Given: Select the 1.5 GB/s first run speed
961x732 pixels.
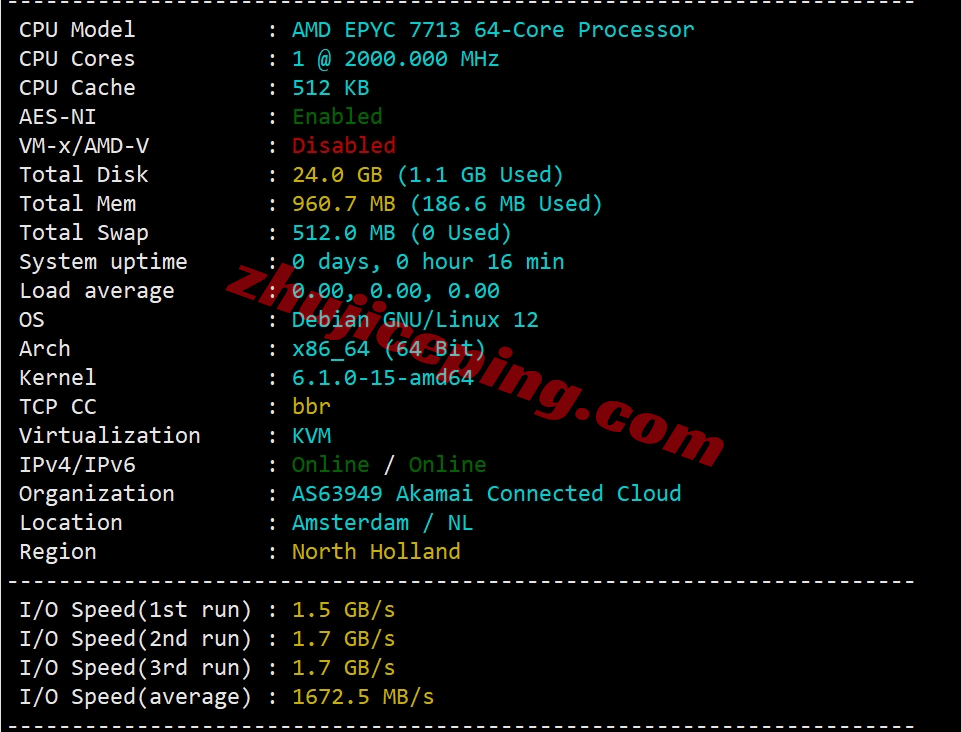Looking at the screenshot, I should point(343,610).
